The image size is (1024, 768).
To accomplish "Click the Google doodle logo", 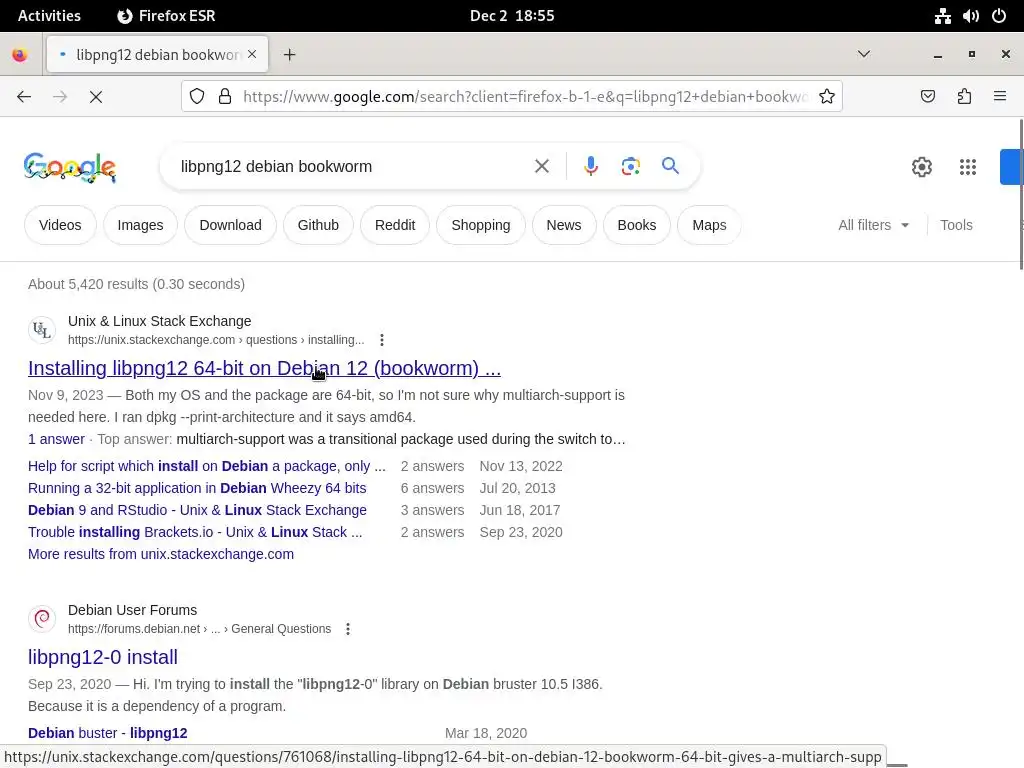I will pyautogui.click(x=70, y=167).
